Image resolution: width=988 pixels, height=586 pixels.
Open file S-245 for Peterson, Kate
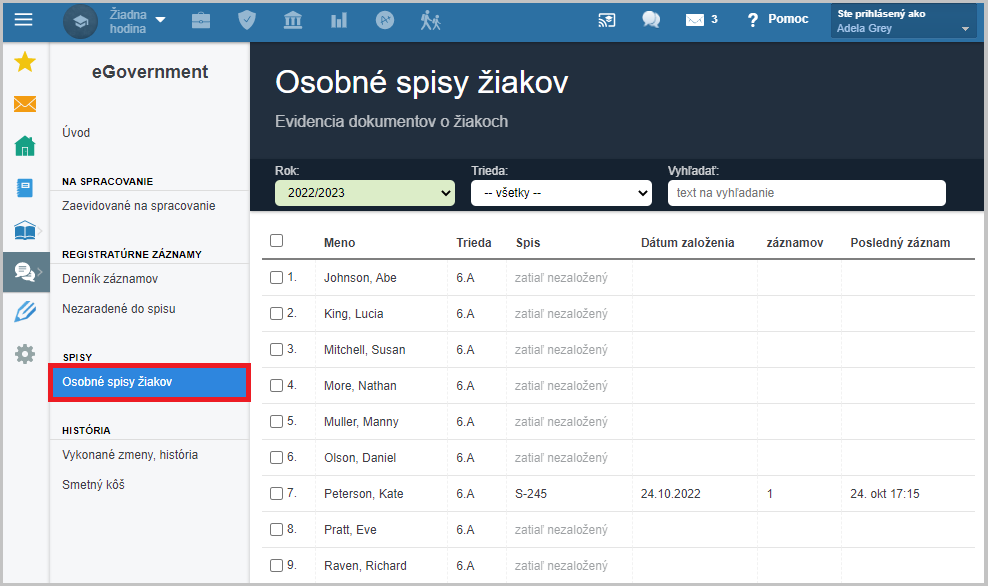531,494
